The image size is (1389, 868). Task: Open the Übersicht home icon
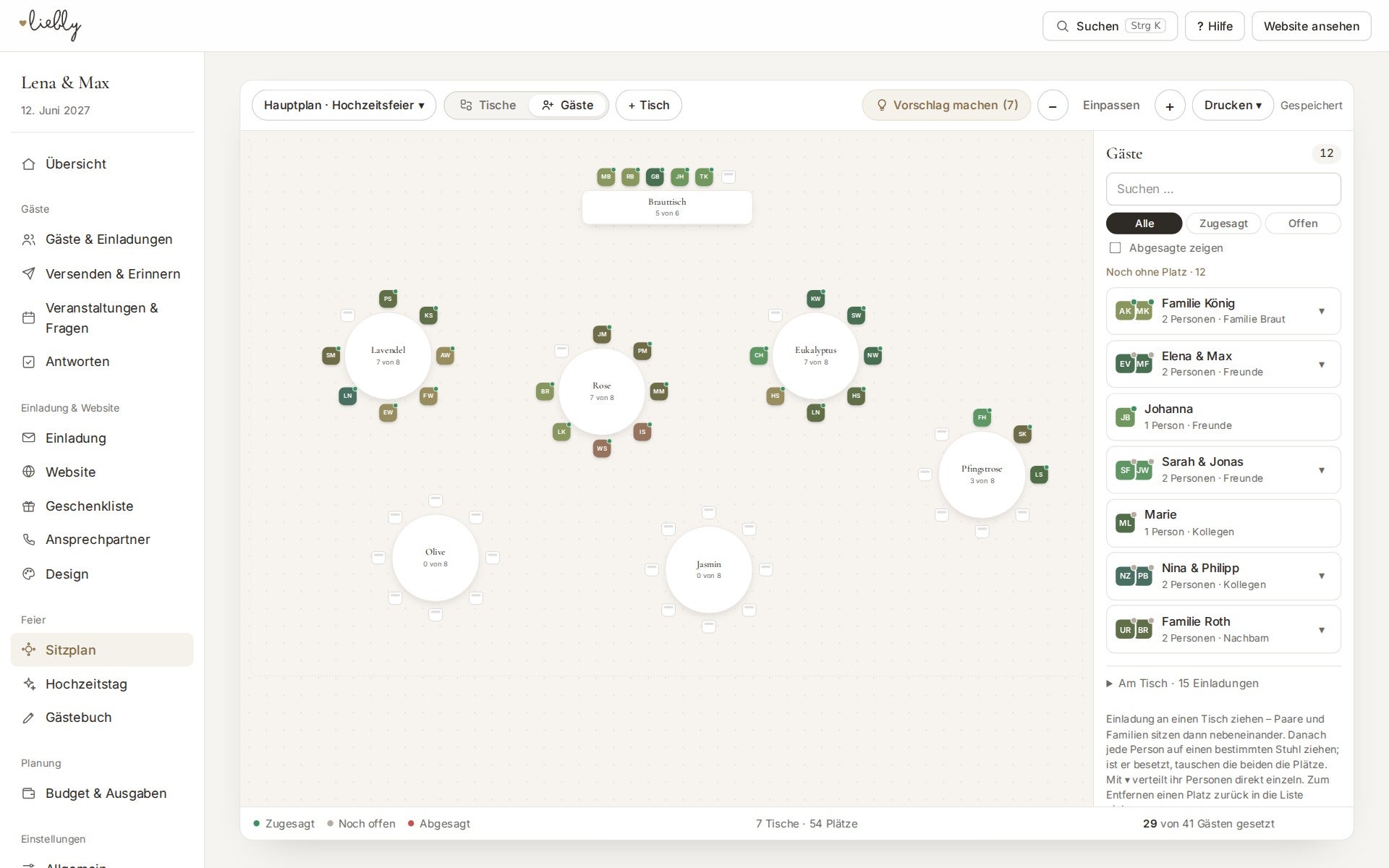29,164
